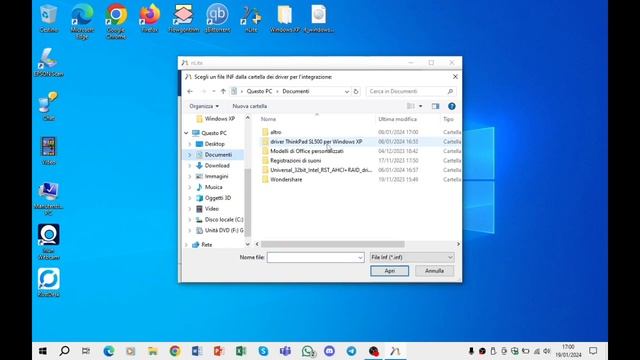Open the blue help icon
The image size is (640, 360).
pyautogui.click(x=451, y=106)
